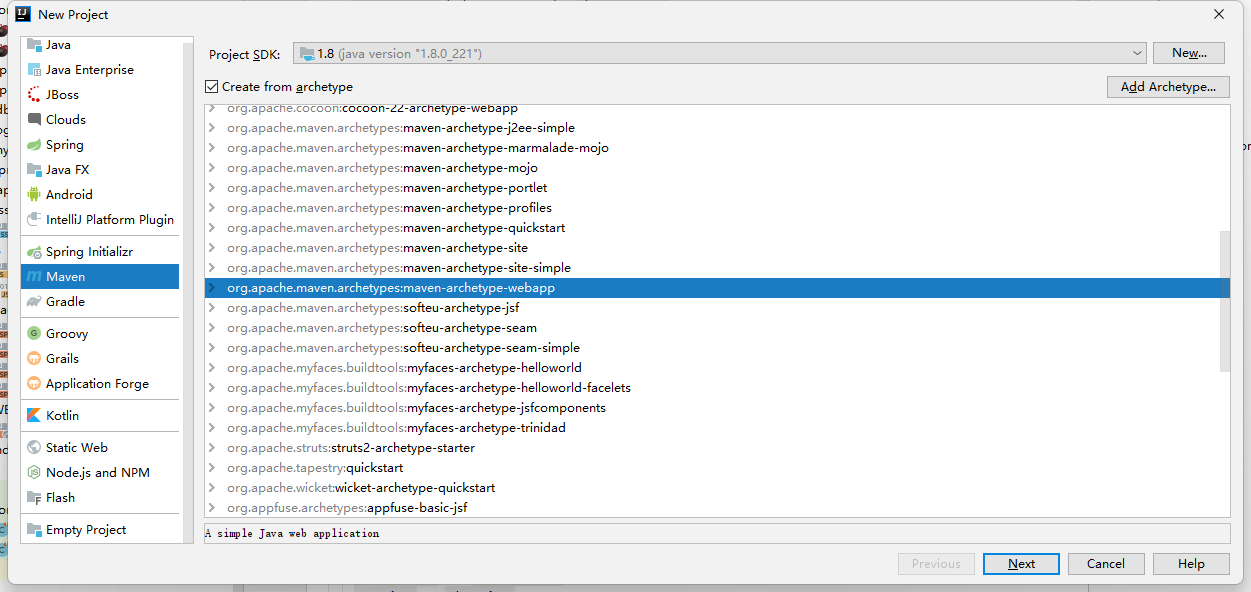1251x592 pixels.
Task: Close the New Project dialog
Action: point(1219,14)
